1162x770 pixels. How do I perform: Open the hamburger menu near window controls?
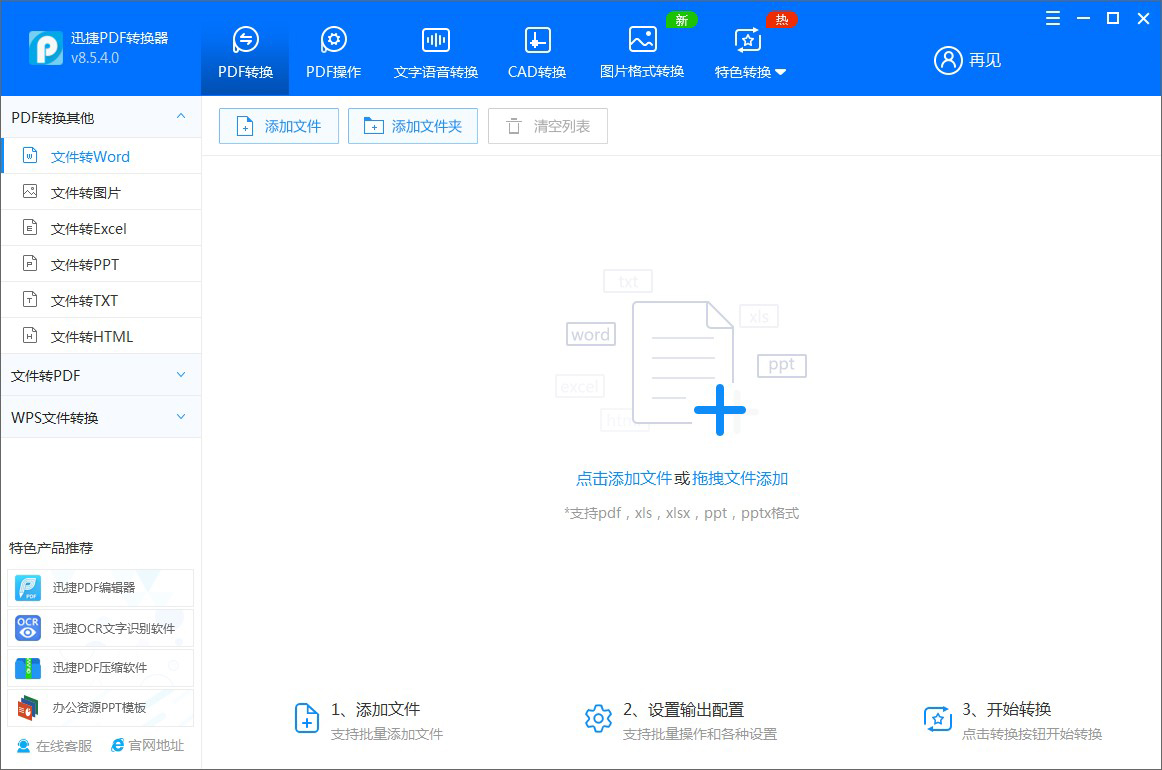coord(1052,18)
